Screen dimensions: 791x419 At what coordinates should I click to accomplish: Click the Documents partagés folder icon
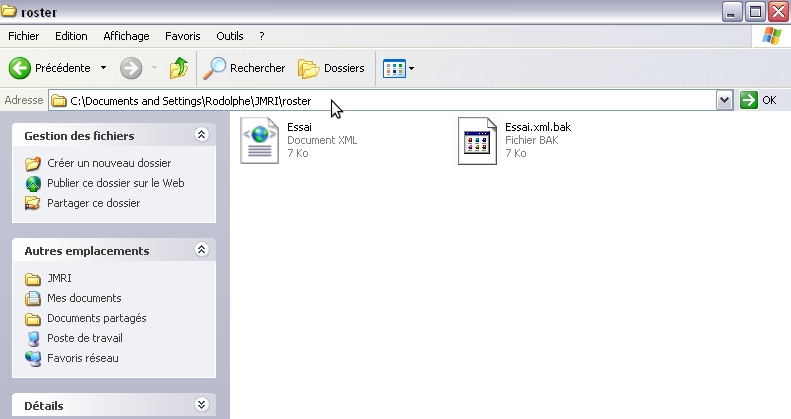click(33, 319)
